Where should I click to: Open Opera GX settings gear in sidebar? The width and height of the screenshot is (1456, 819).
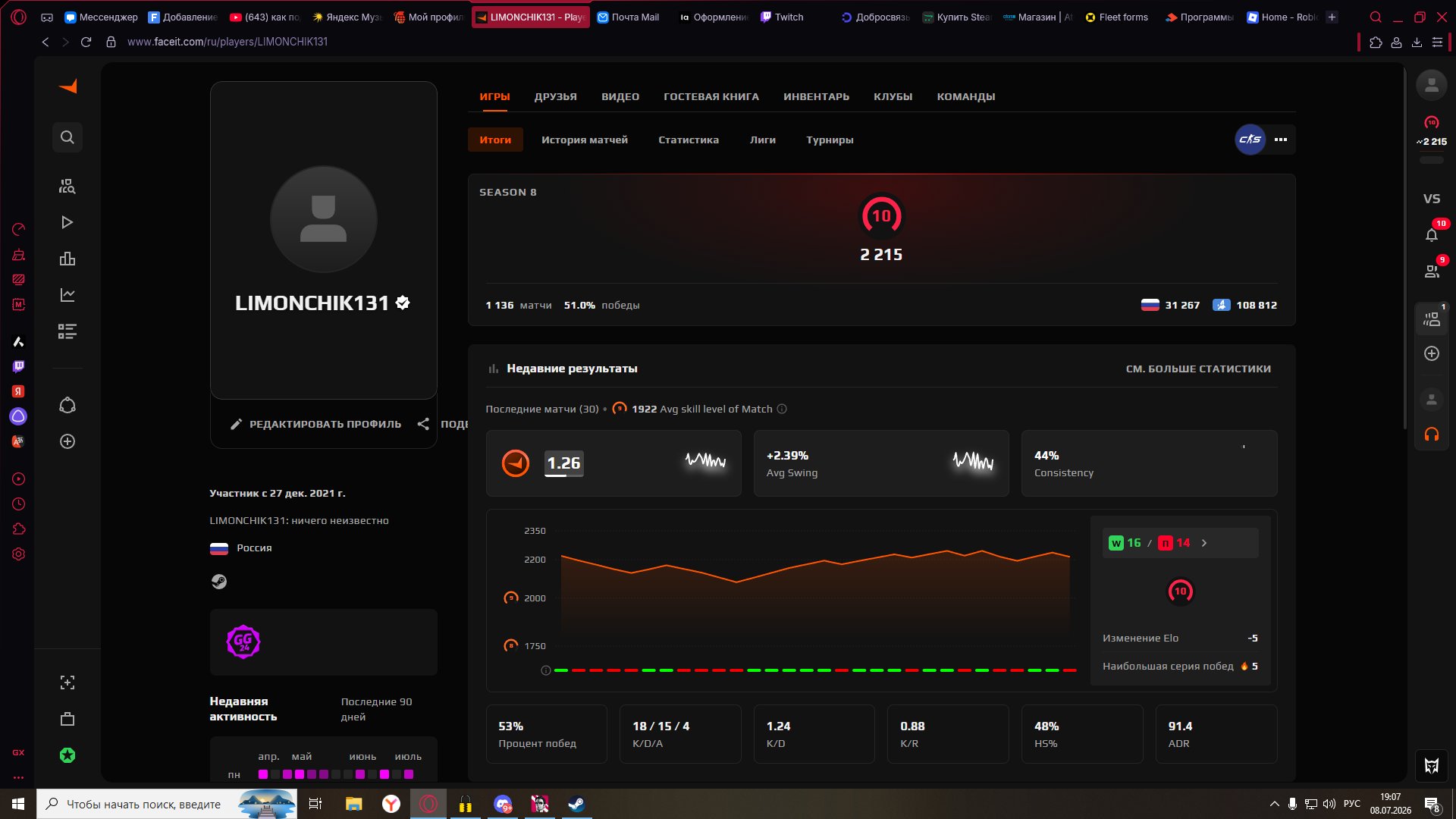pos(18,554)
